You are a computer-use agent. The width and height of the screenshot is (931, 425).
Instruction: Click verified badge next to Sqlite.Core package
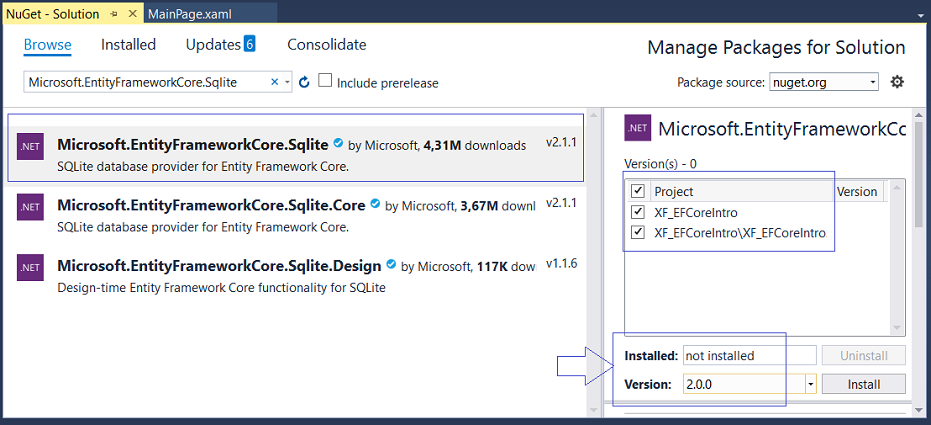[375, 204]
